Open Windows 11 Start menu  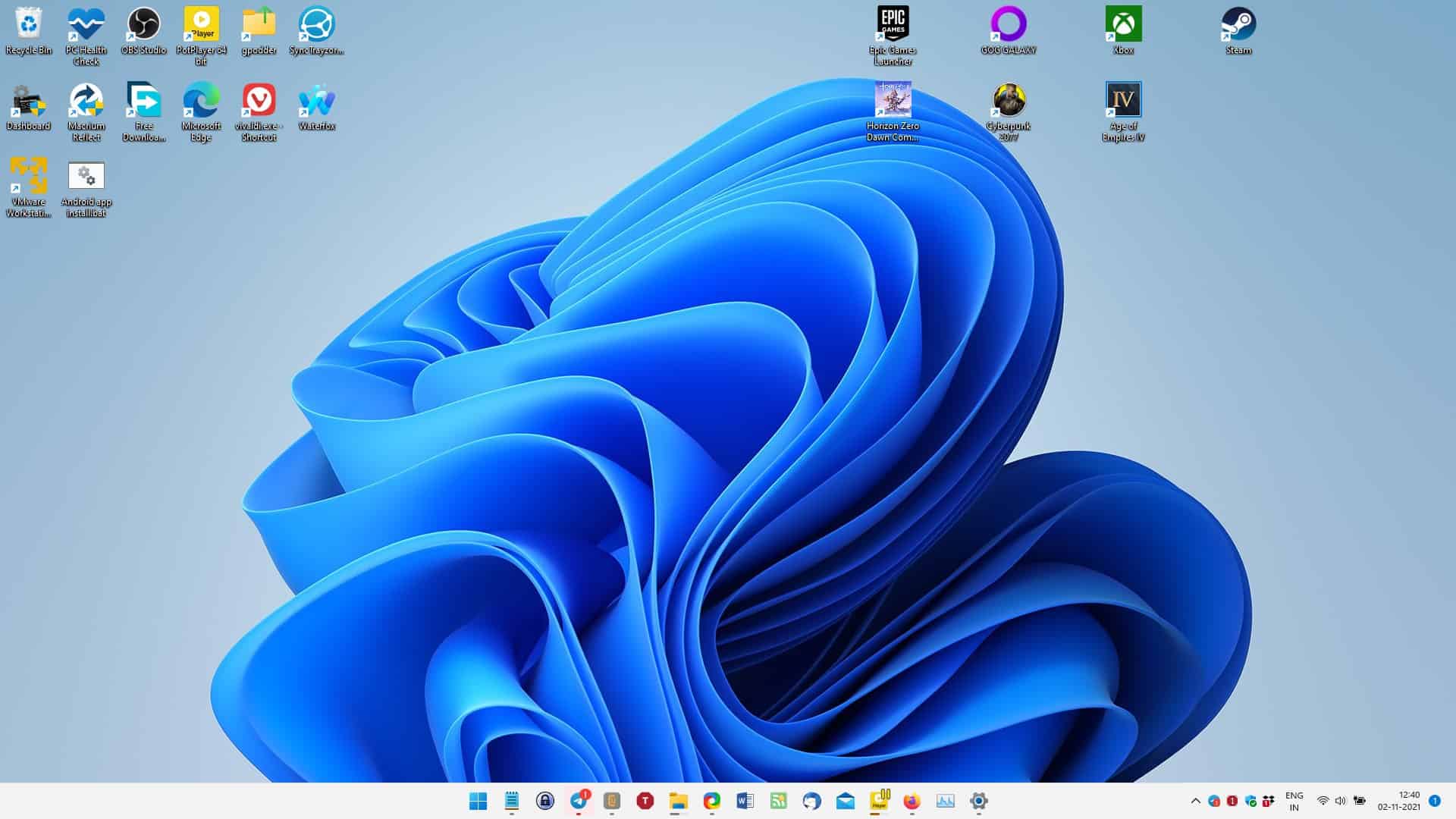[477, 800]
